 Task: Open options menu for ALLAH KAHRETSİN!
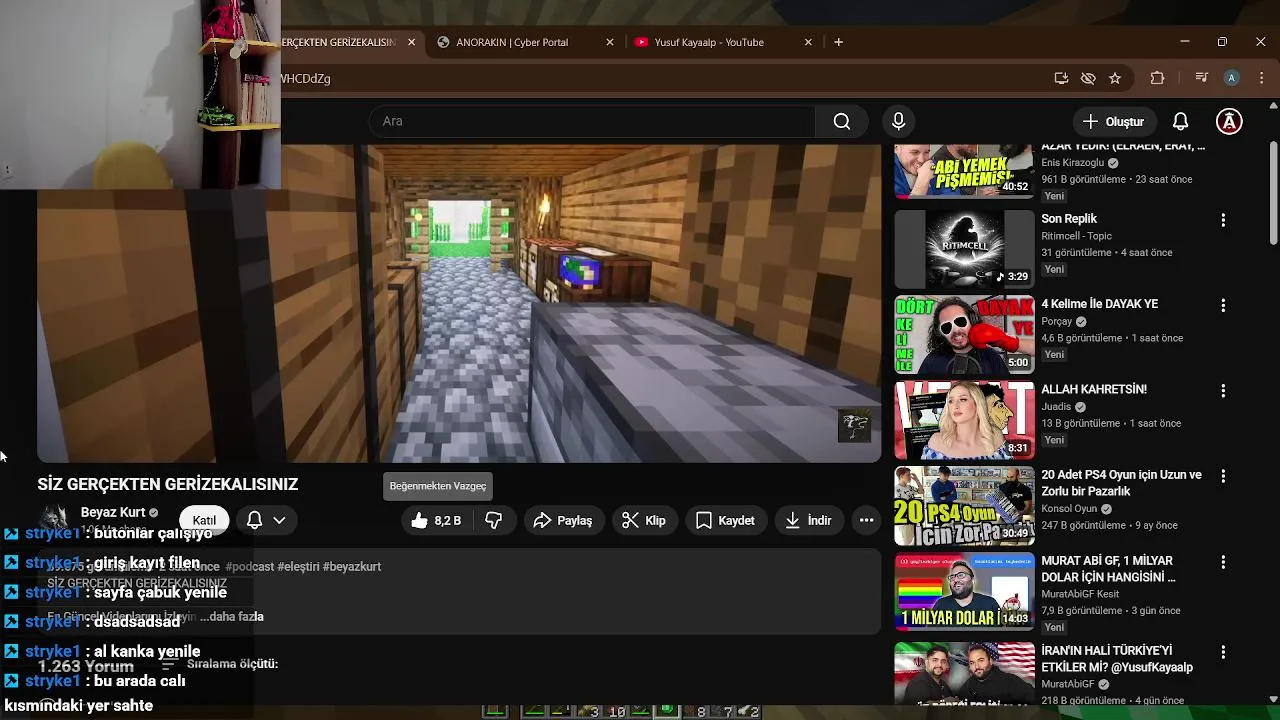(x=1222, y=391)
